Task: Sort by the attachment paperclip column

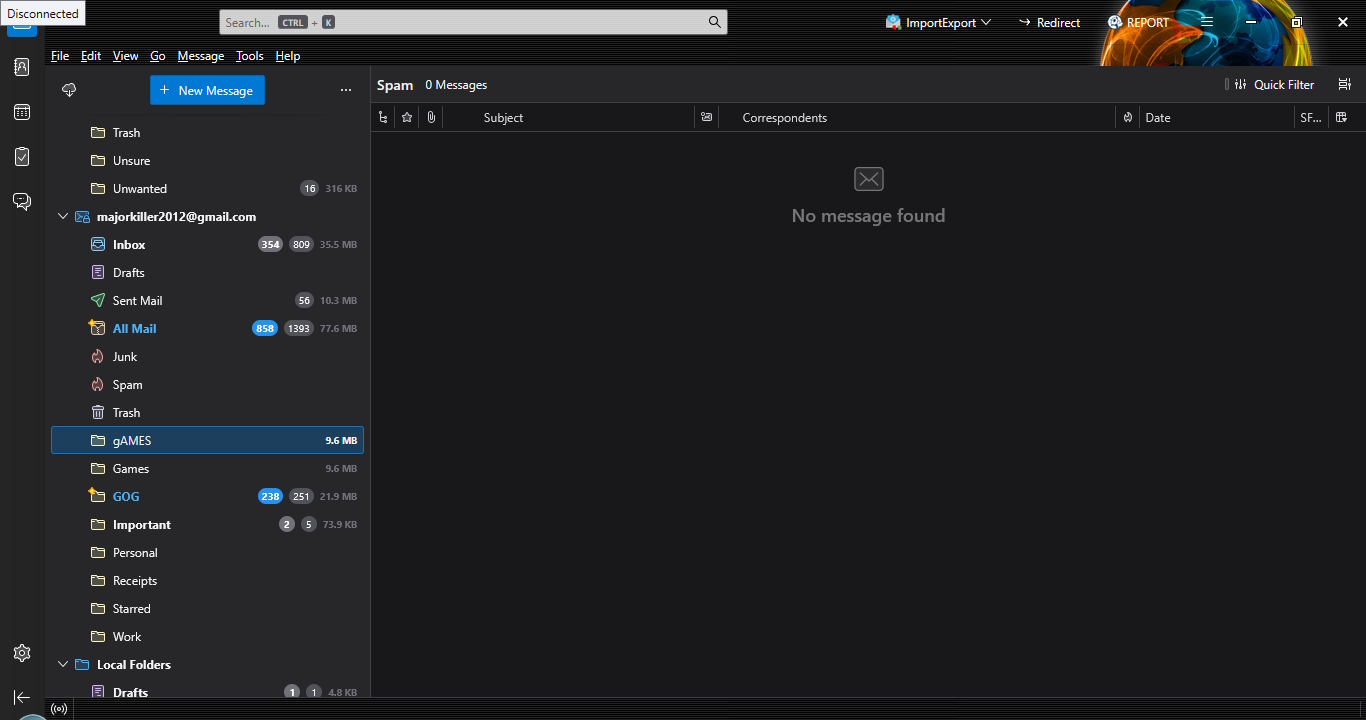Action: tap(431, 118)
